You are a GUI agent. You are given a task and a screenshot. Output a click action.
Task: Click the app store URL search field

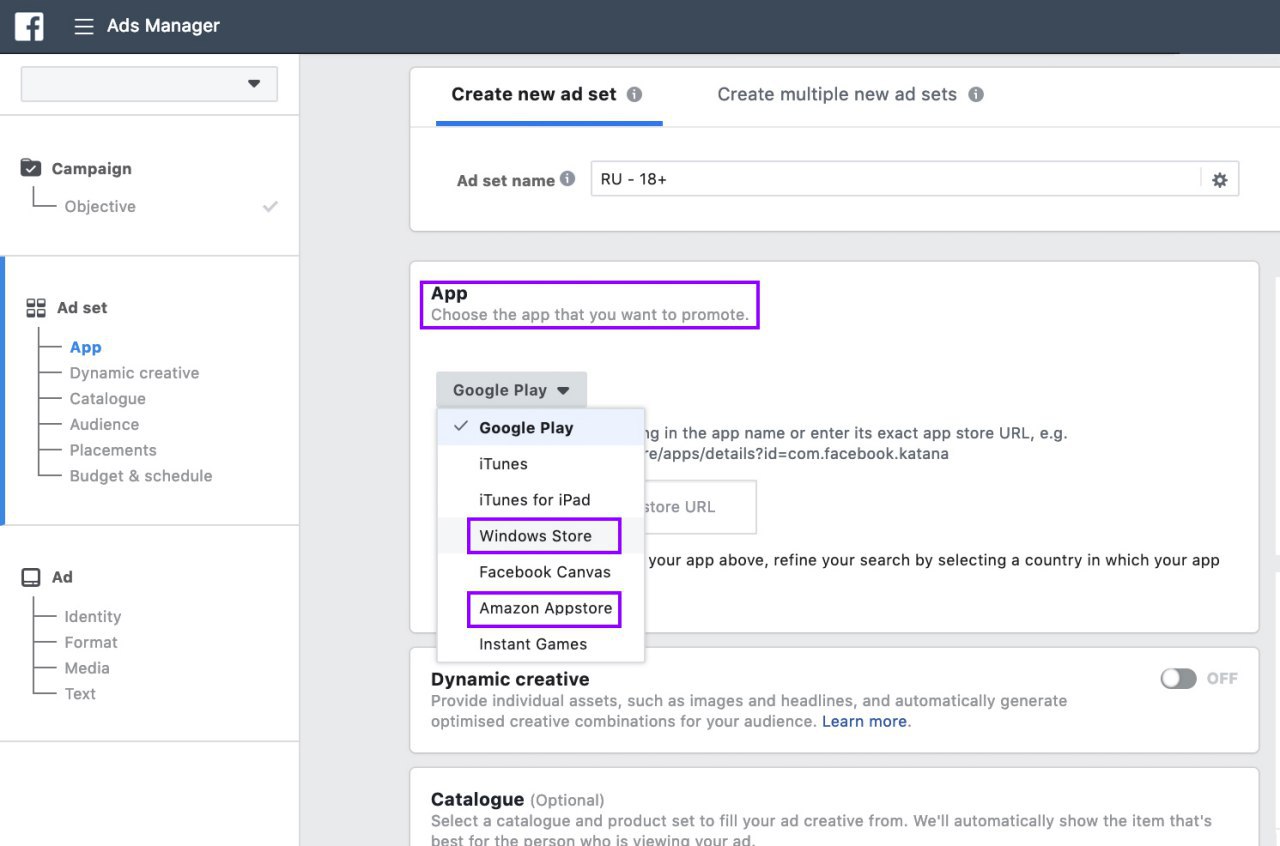click(700, 507)
